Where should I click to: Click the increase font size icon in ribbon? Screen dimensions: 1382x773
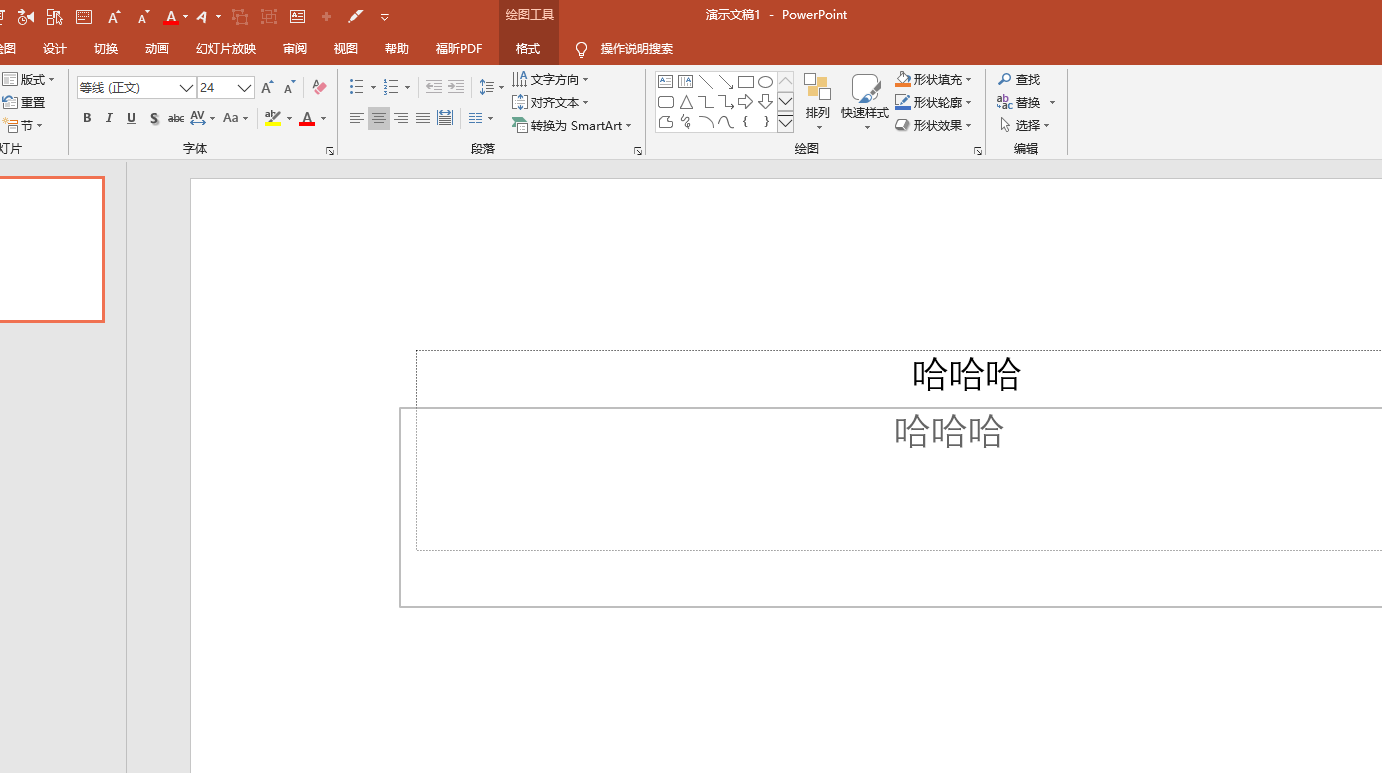(267, 88)
